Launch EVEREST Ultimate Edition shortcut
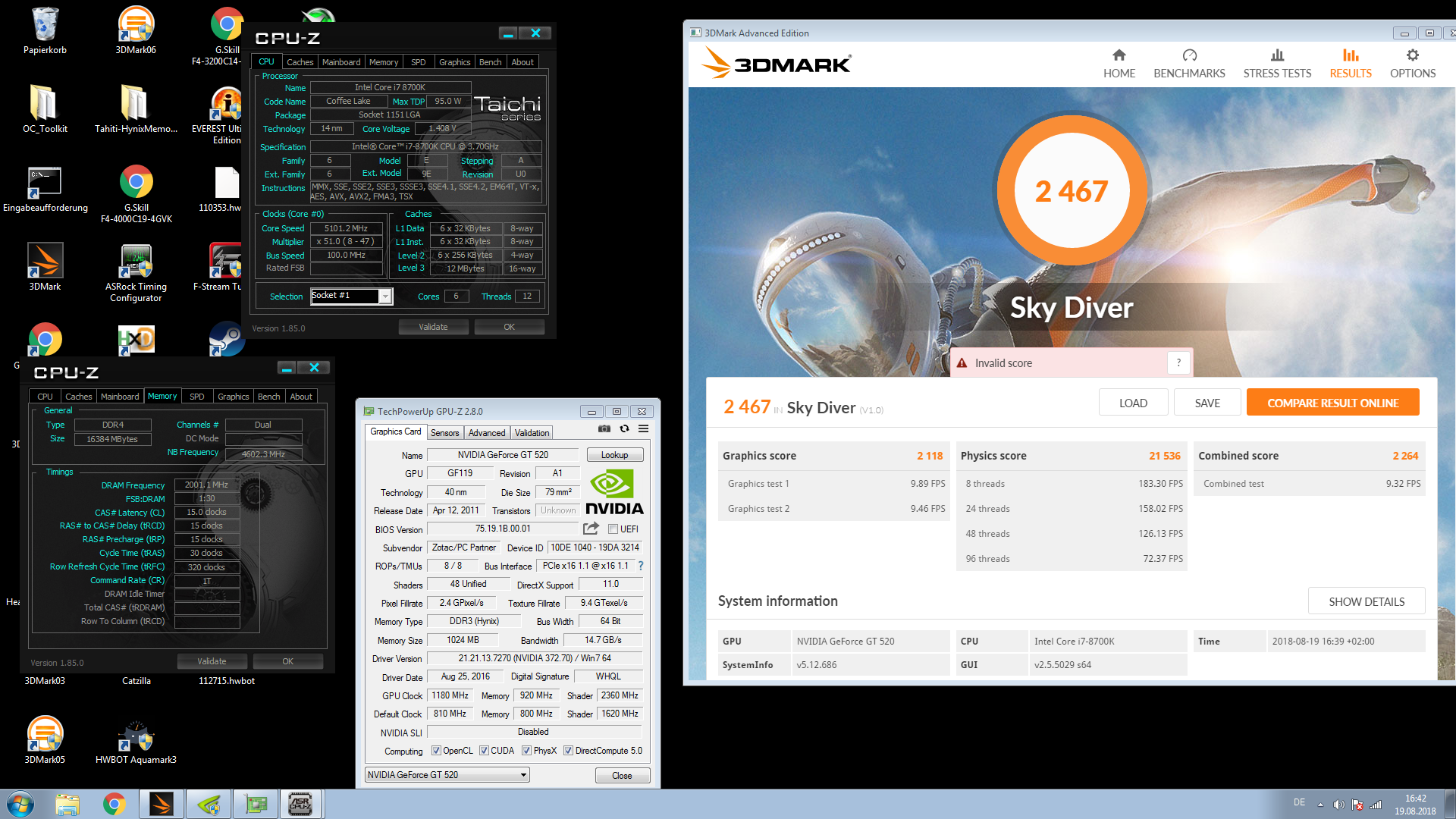 (227, 114)
